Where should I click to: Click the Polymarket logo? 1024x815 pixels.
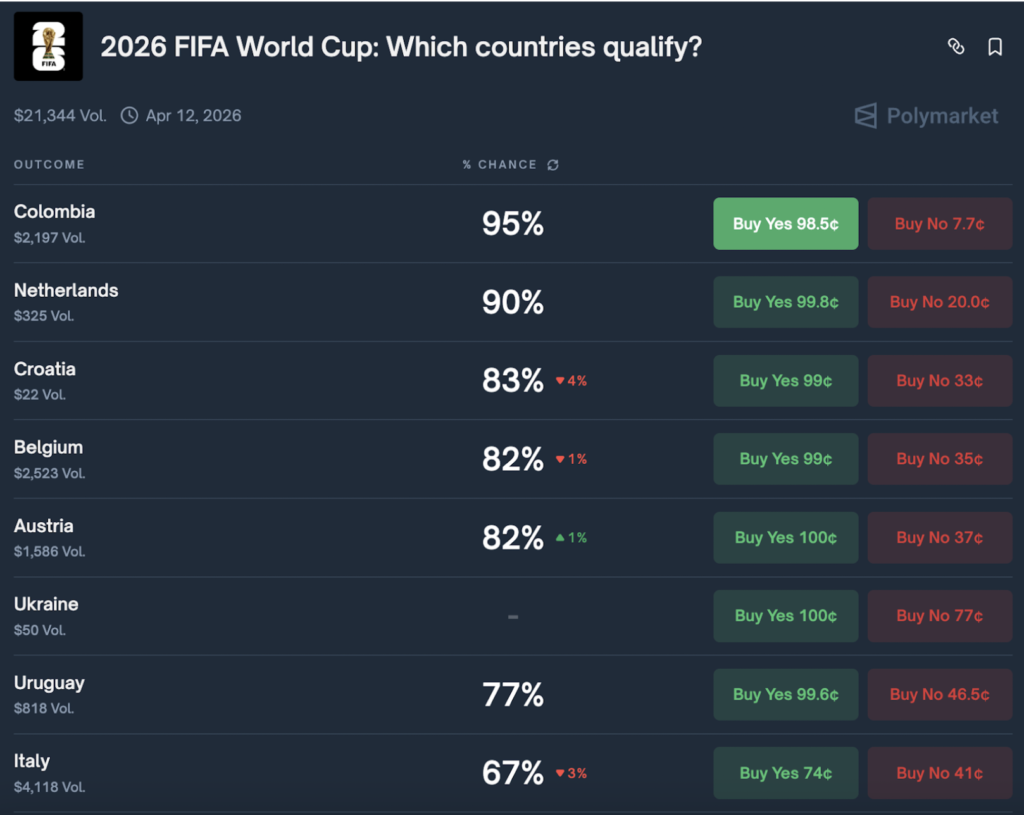[926, 116]
